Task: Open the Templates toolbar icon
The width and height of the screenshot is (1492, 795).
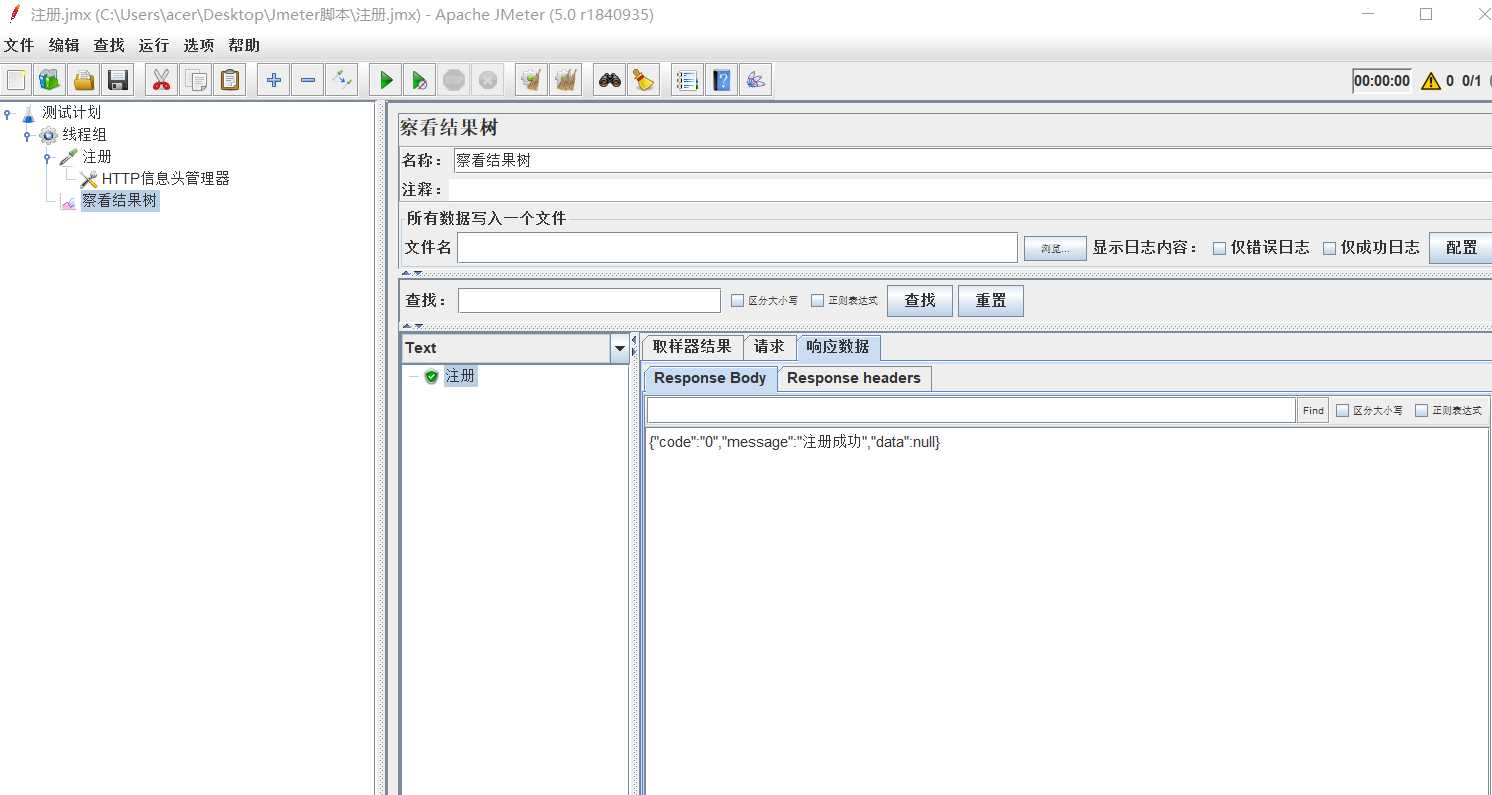Action: pyautogui.click(x=49, y=80)
